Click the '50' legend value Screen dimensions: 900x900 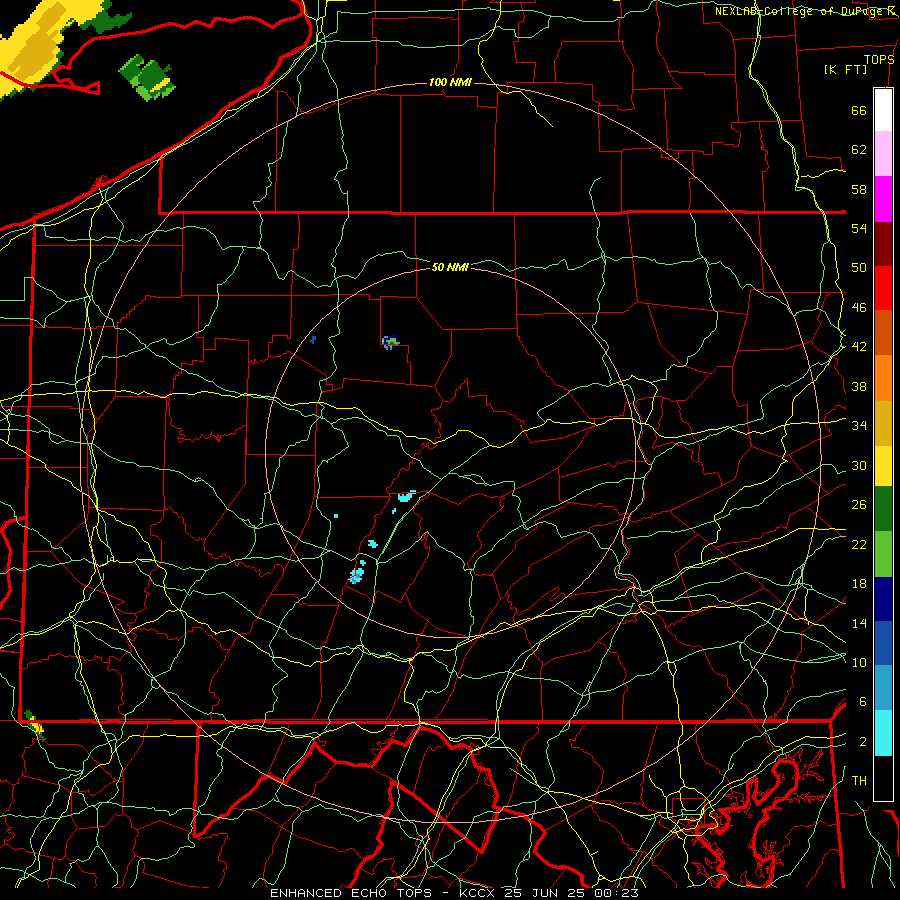tap(859, 268)
